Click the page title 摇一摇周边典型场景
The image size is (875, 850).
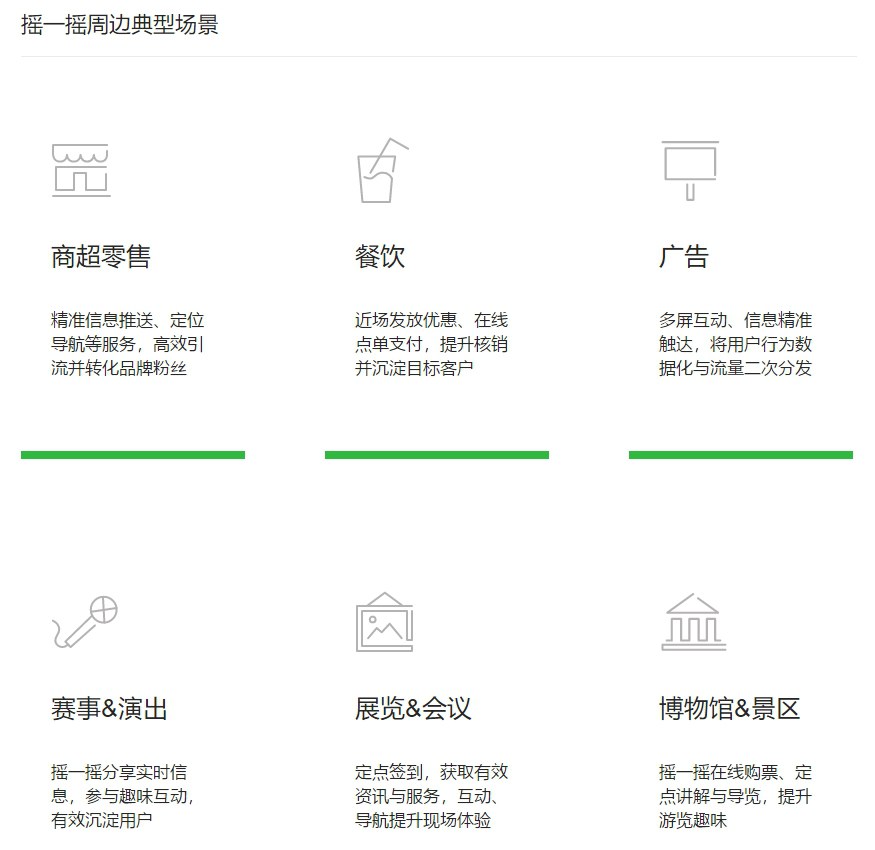pyautogui.click(x=120, y=30)
